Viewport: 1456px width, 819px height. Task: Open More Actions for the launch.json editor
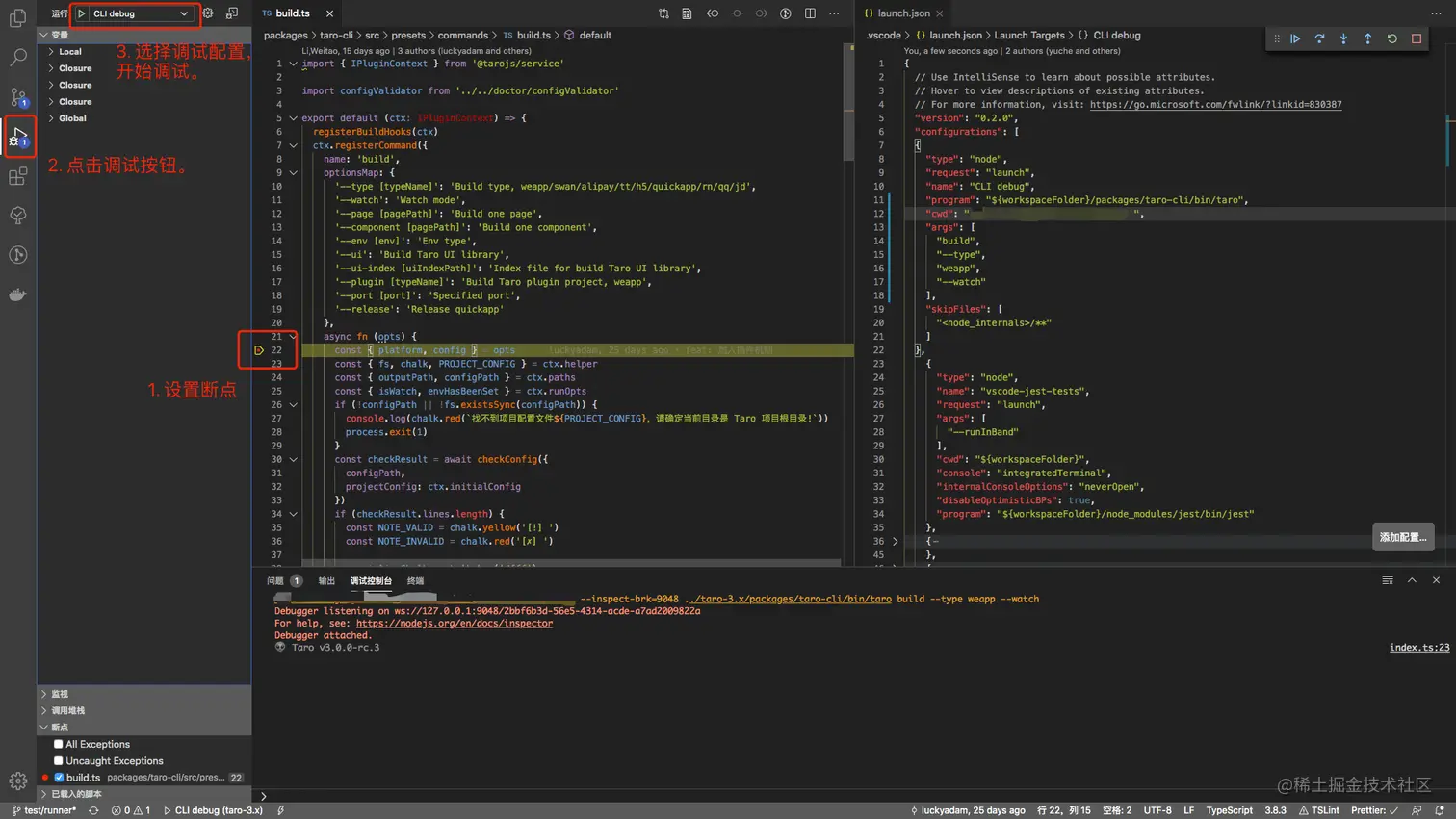tap(1436, 13)
